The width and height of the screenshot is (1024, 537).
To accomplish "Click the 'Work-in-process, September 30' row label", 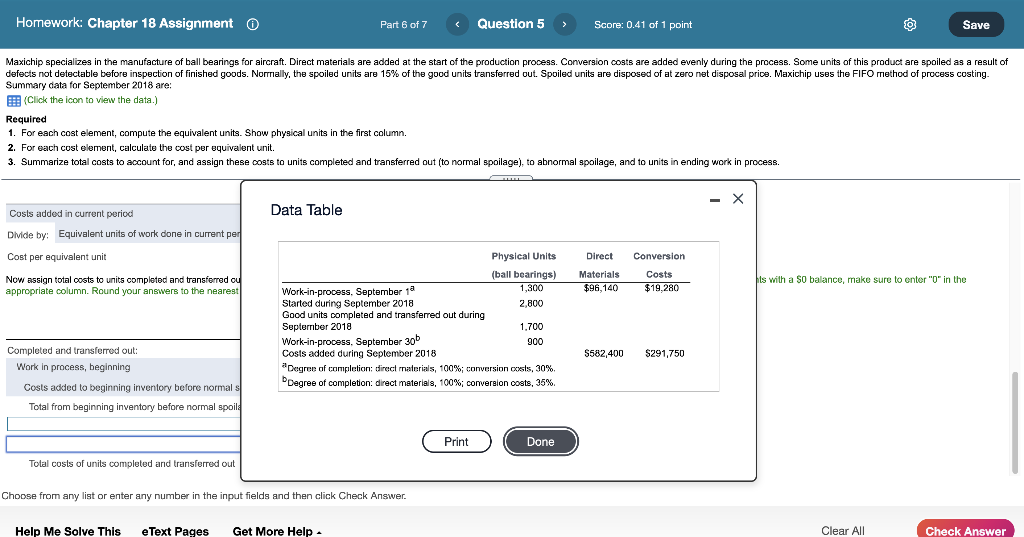I will (351, 340).
